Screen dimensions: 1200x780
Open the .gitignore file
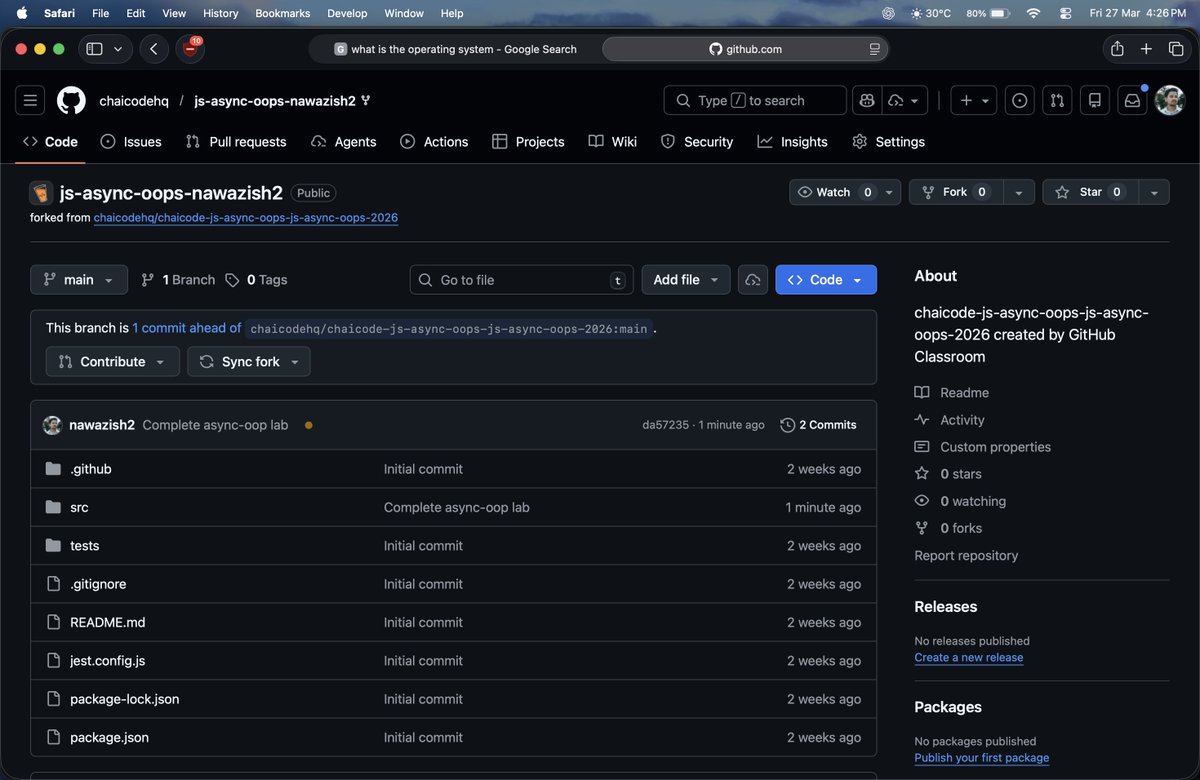click(x=98, y=584)
